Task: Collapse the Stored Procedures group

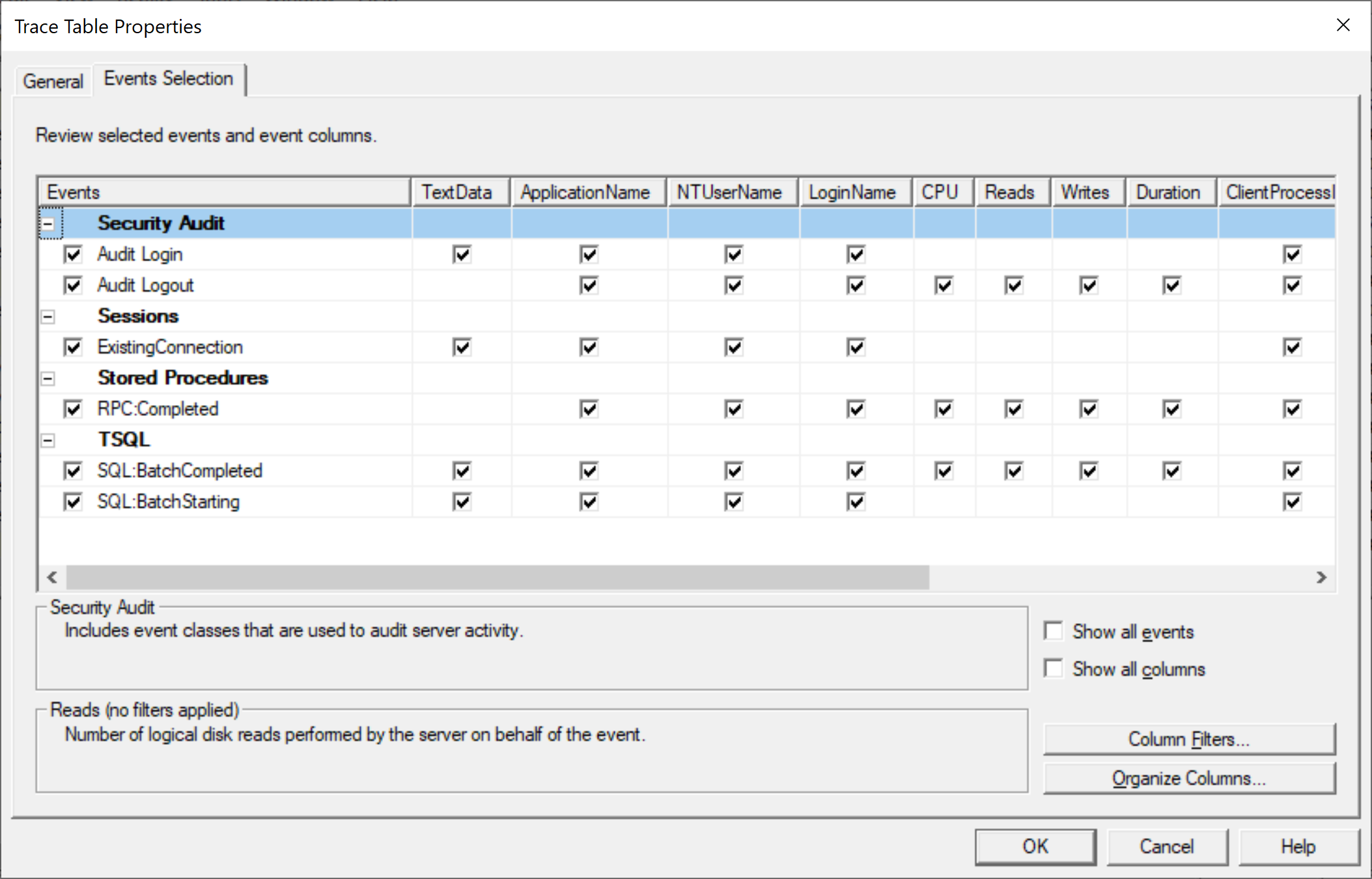Action: tap(48, 379)
